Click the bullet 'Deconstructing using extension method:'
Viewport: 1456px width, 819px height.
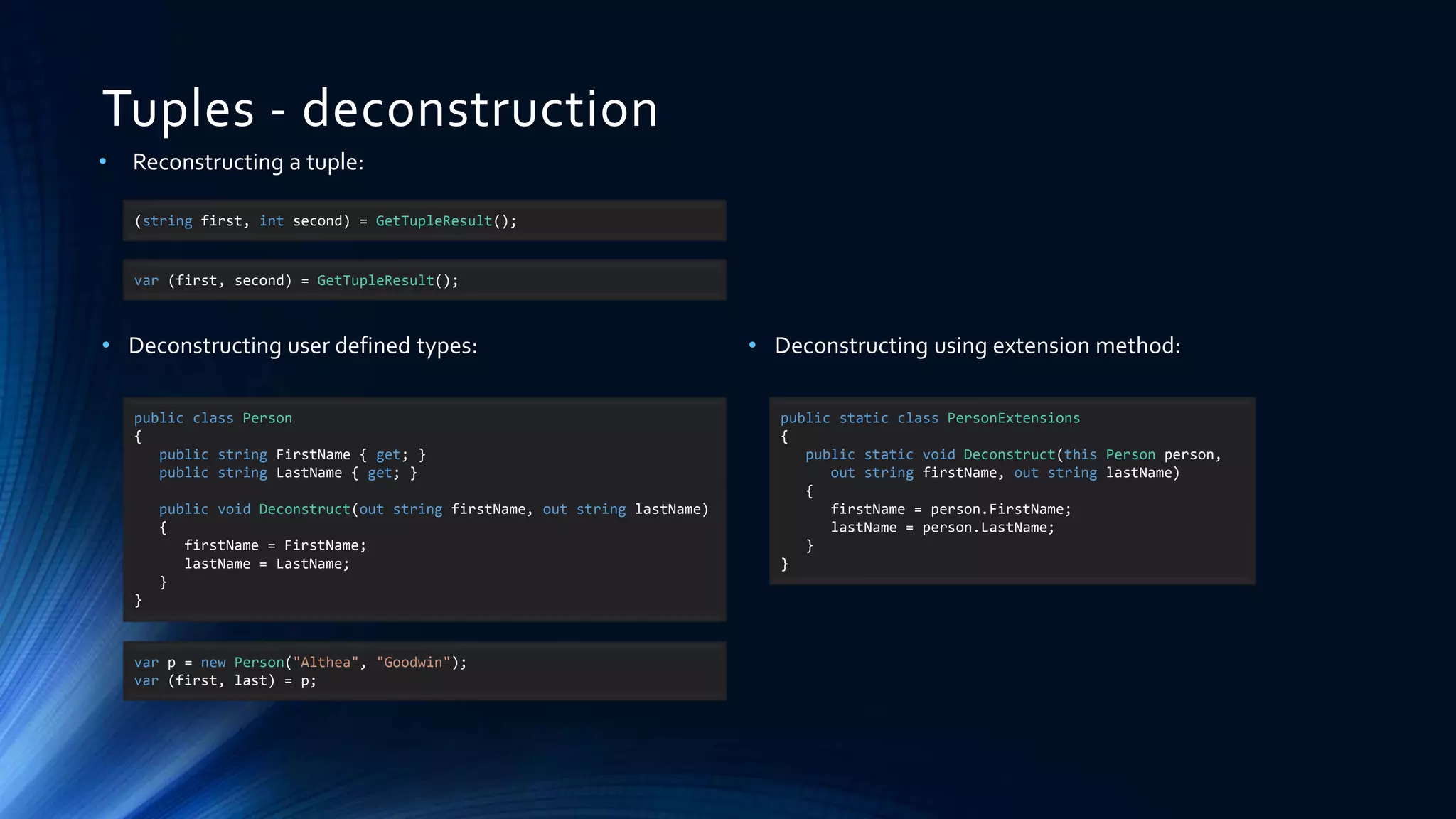[978, 346]
